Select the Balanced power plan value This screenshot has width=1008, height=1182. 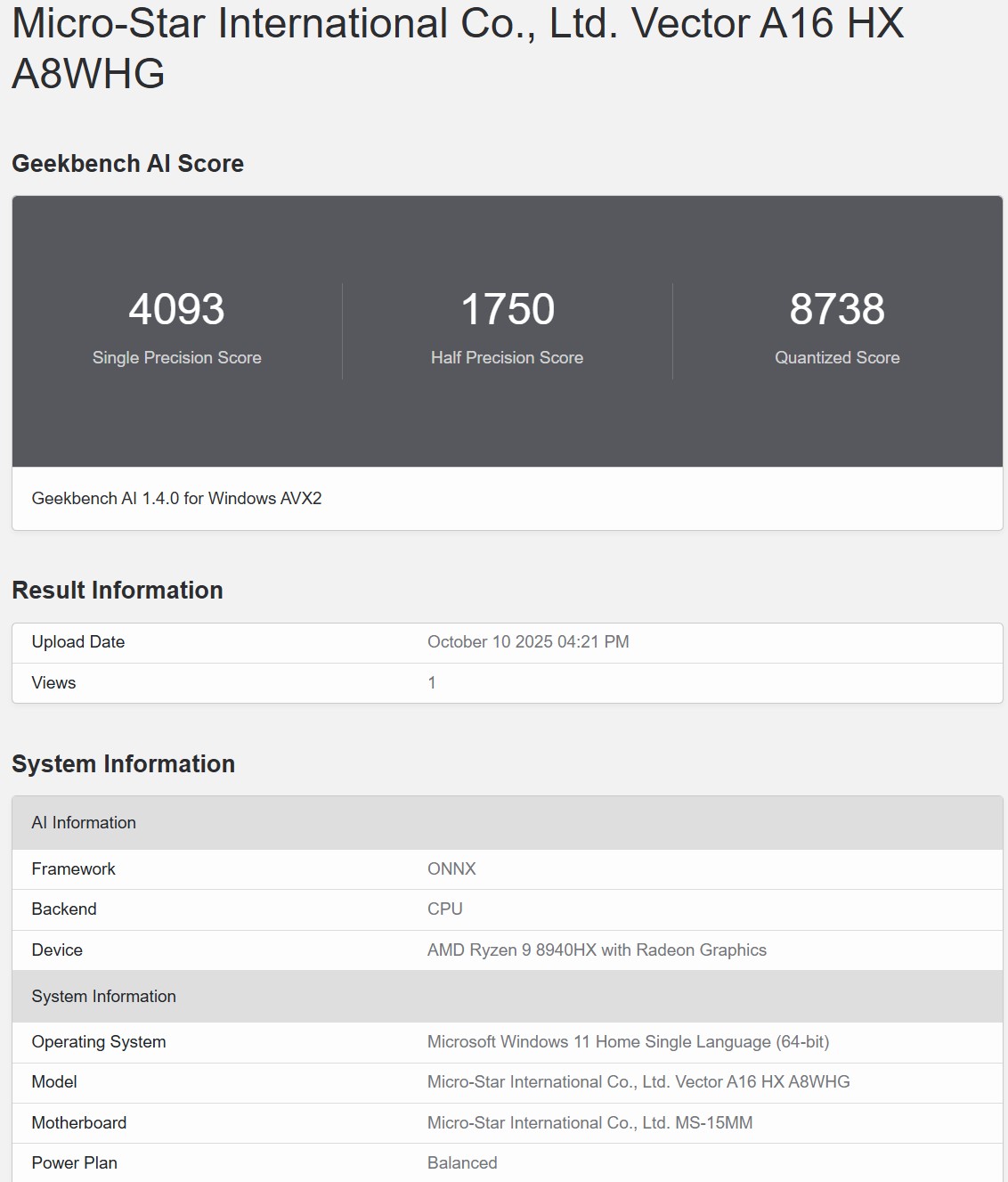[462, 1163]
